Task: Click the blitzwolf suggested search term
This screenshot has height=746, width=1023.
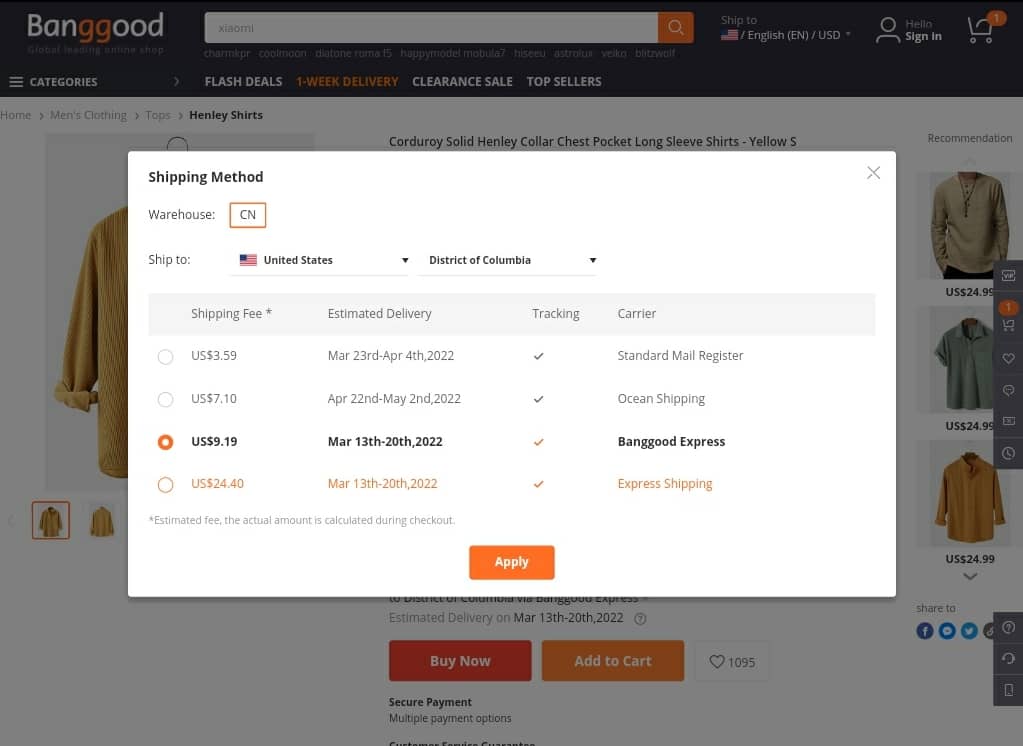Action: tap(655, 53)
